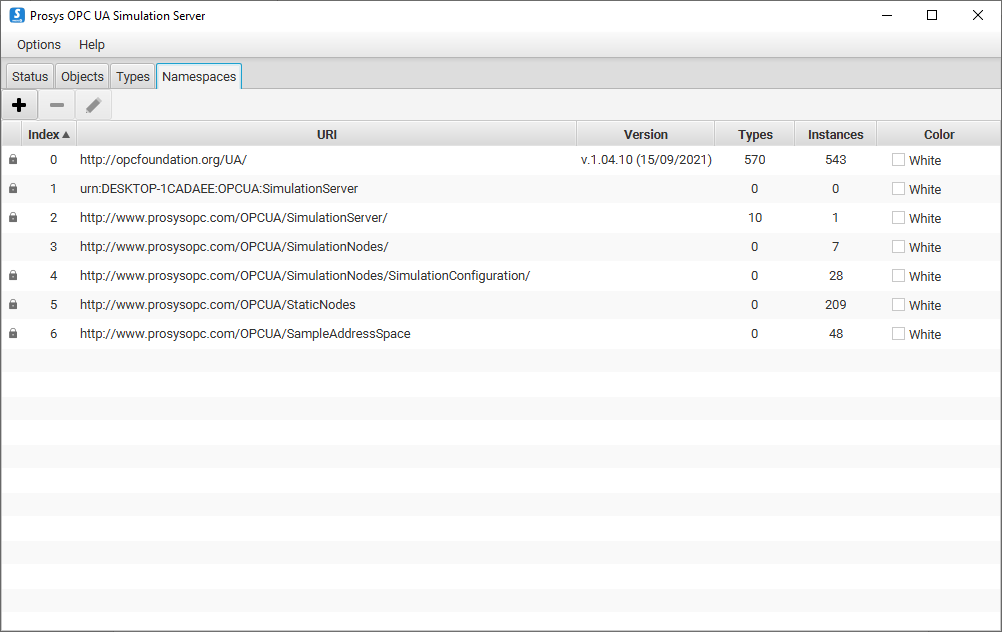Click lock icon for StaticNodes namespace row
The image size is (1002, 632).
[x=13, y=305]
